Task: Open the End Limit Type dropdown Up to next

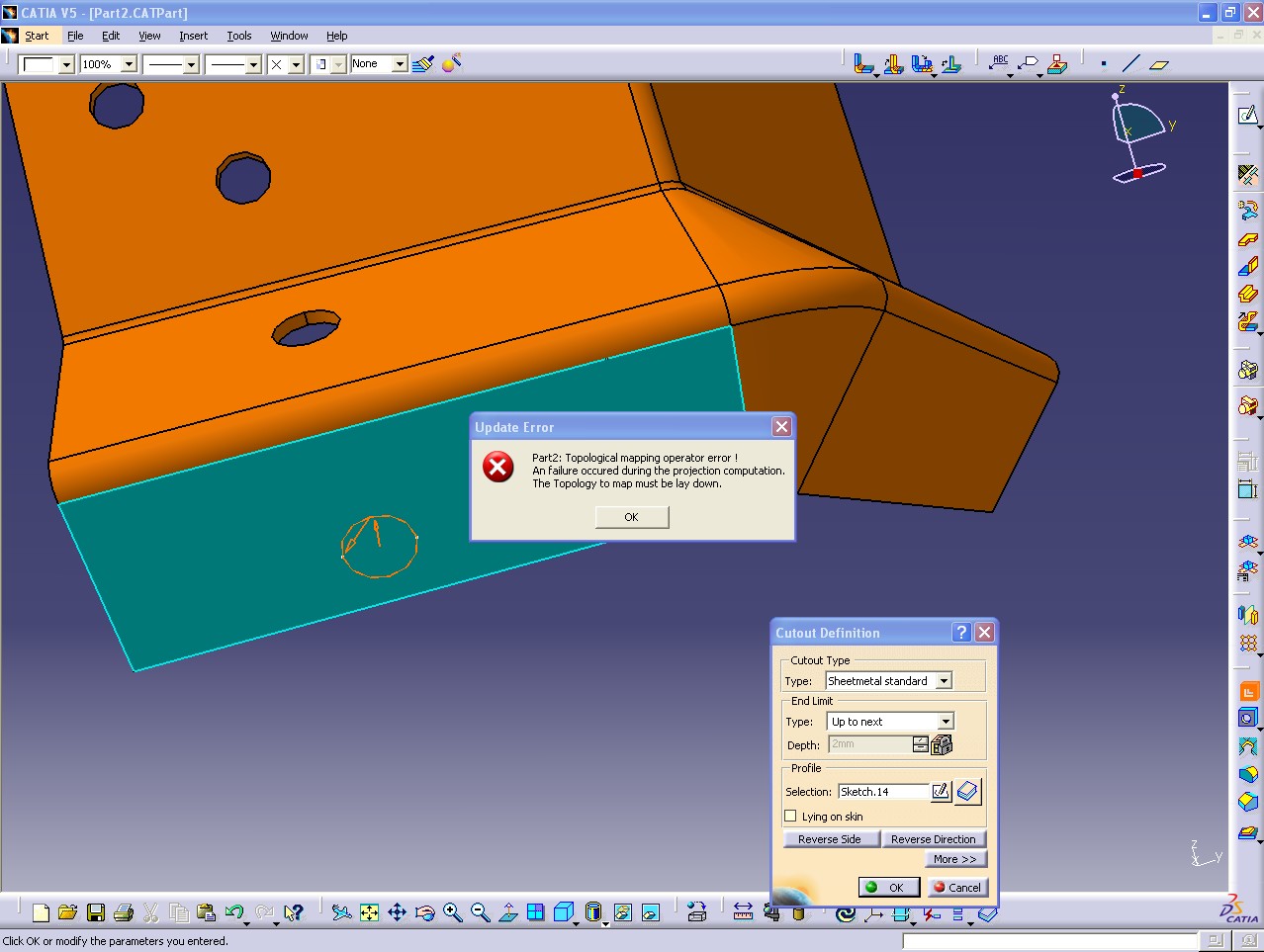Action: (890, 722)
